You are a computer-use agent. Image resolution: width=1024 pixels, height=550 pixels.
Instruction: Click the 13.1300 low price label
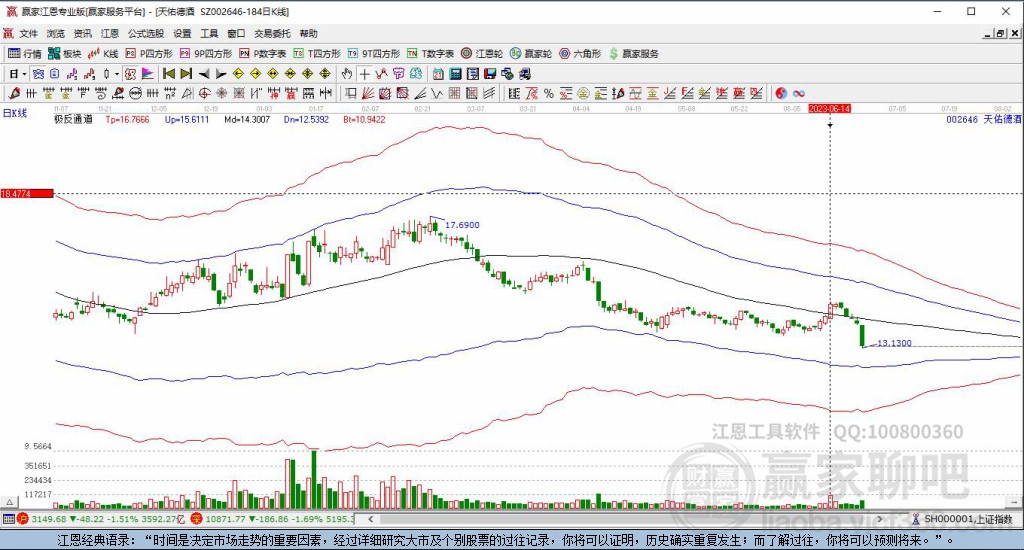click(x=894, y=343)
